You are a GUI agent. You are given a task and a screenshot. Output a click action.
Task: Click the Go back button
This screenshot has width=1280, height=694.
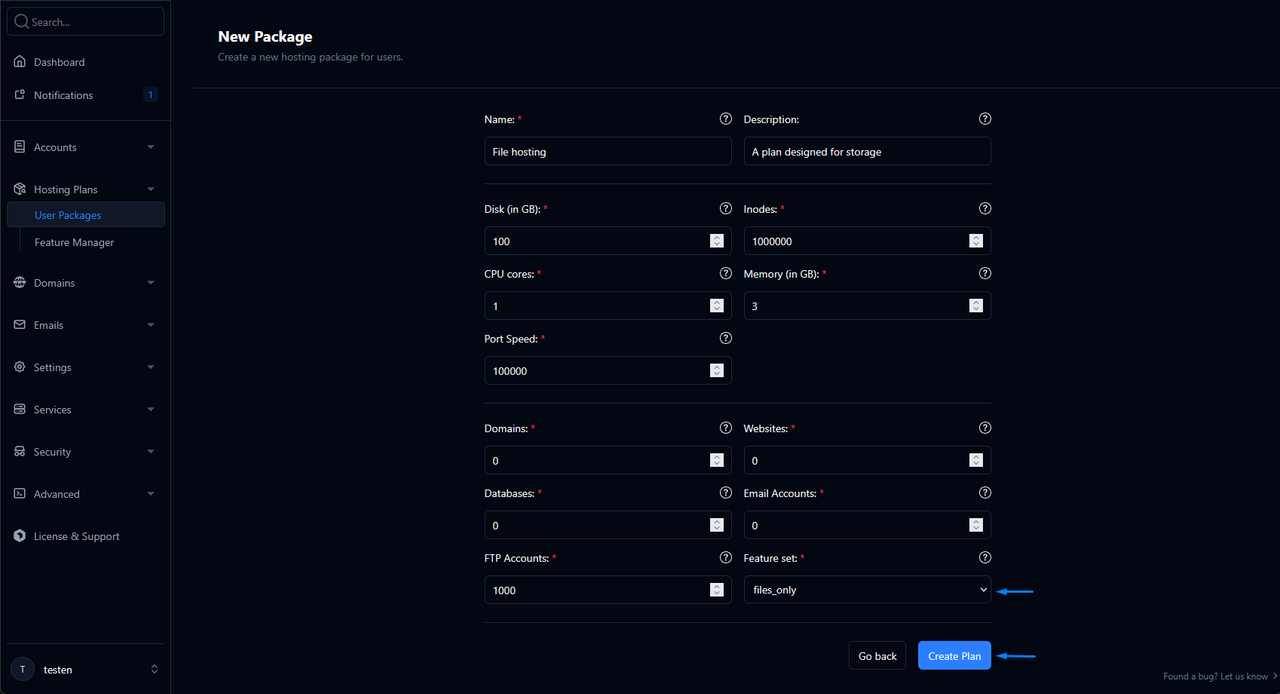coord(877,656)
